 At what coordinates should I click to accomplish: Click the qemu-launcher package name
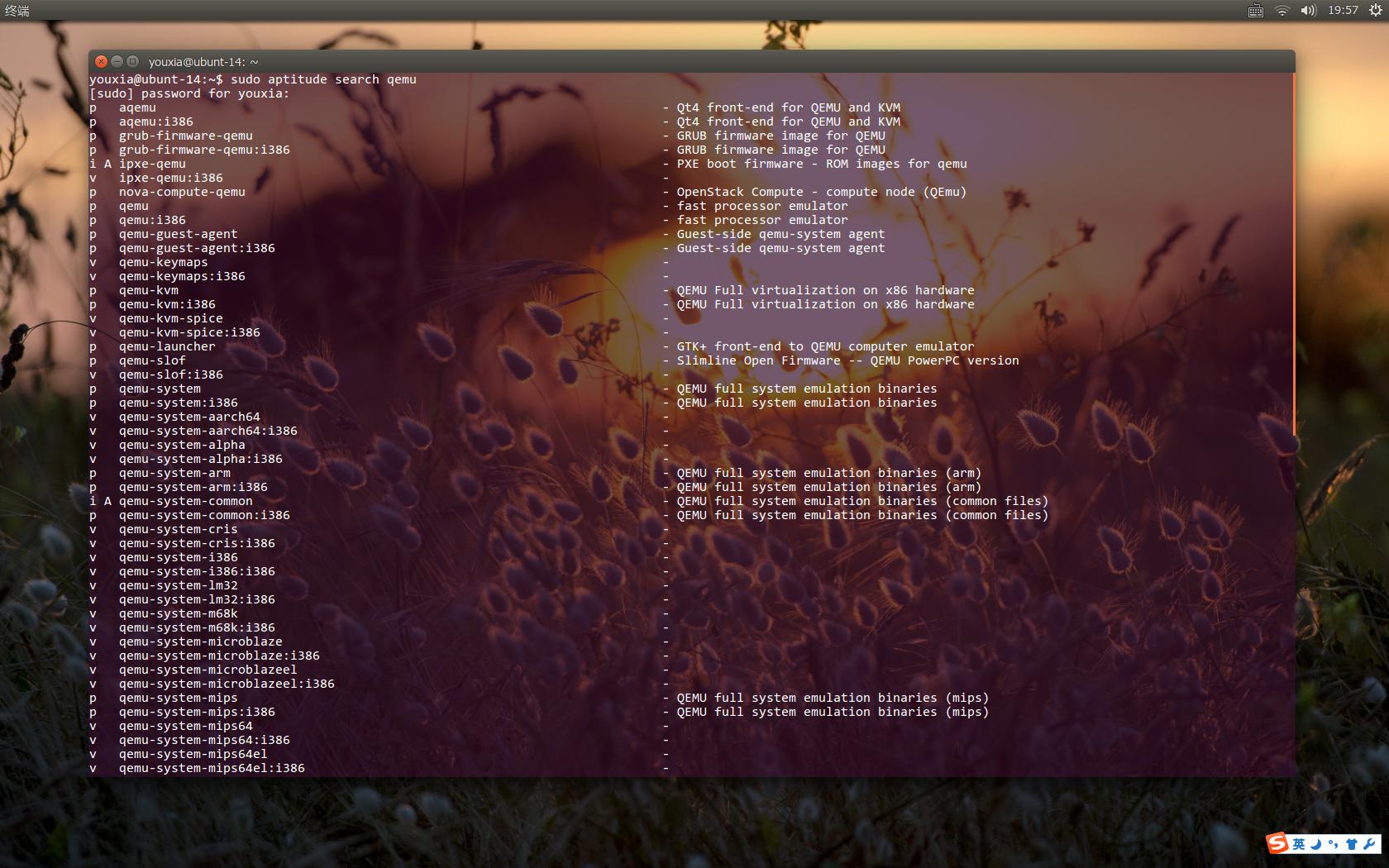point(167,346)
